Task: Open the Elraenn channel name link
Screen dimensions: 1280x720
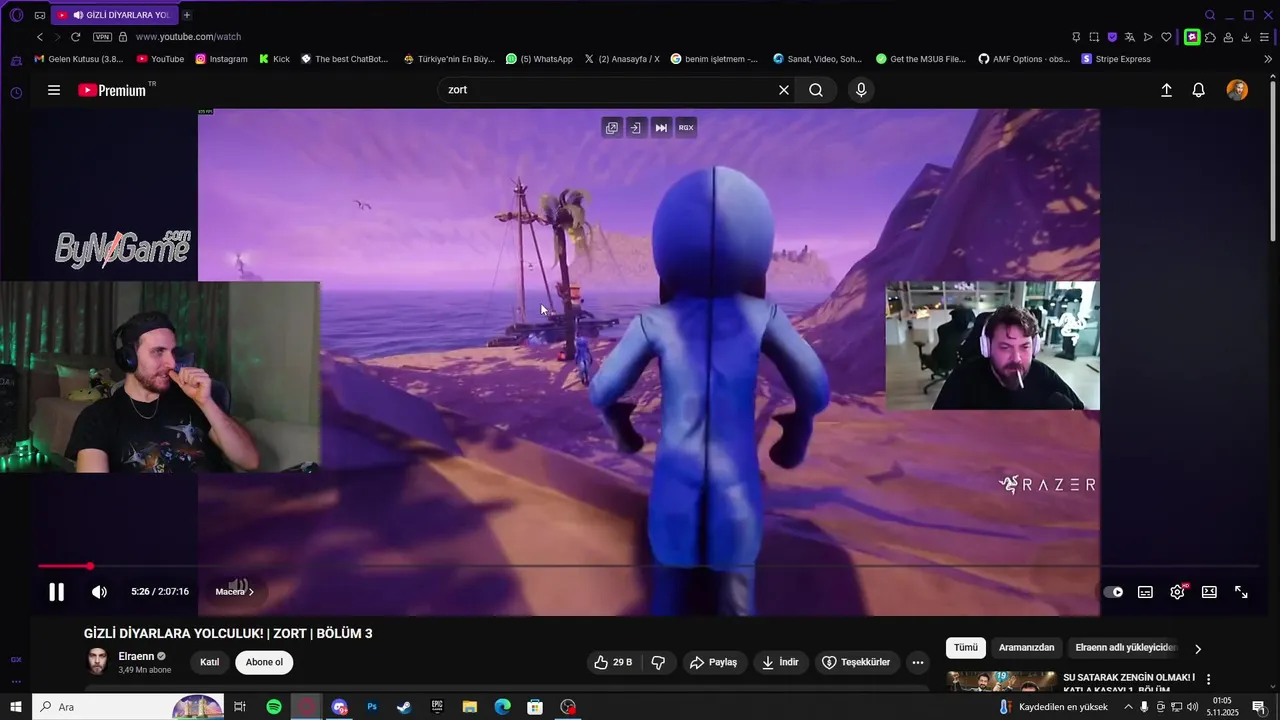Action: pos(136,656)
